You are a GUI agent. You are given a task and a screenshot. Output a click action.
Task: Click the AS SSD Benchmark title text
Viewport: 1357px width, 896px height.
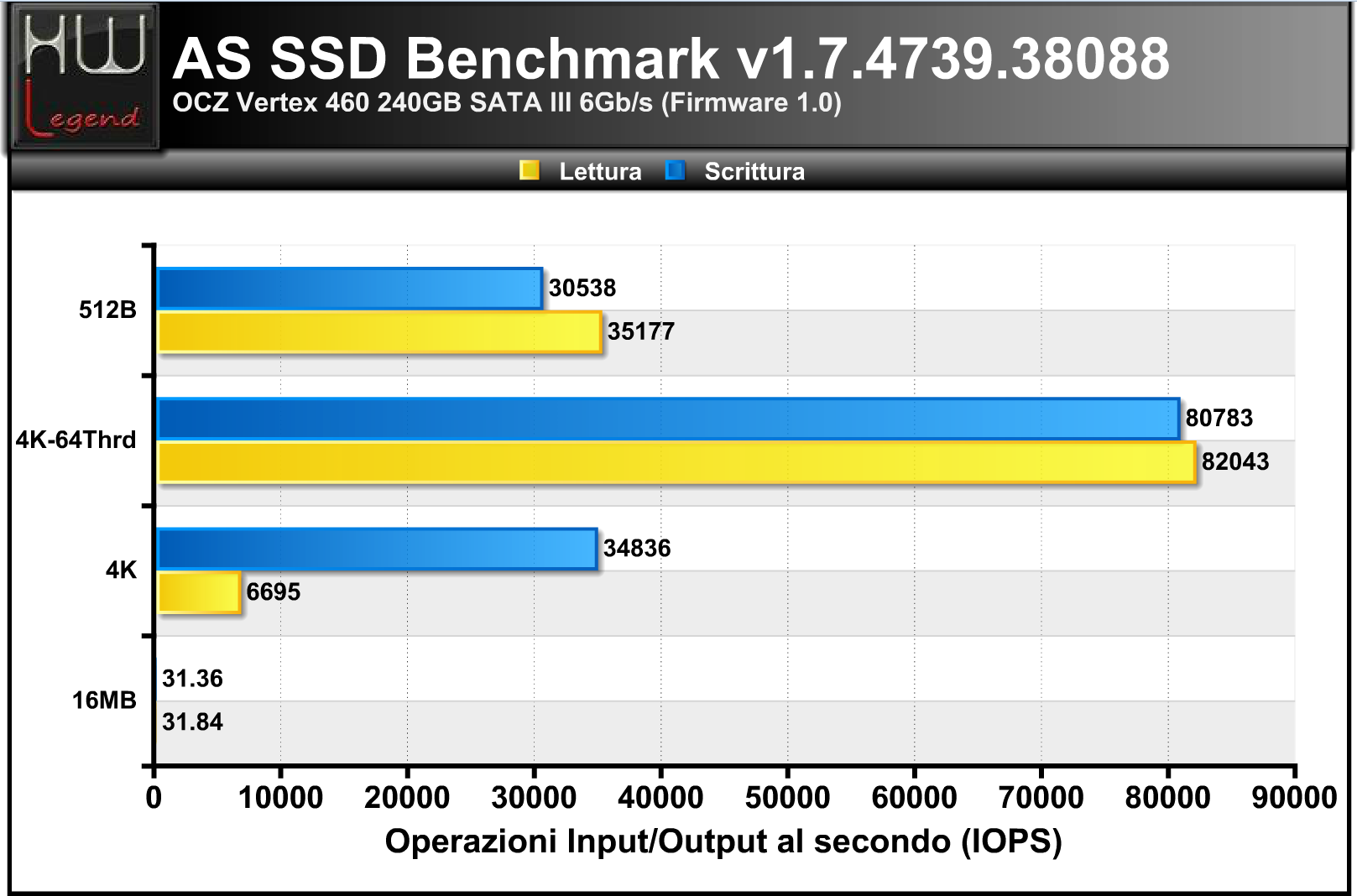pyautogui.click(x=671, y=59)
